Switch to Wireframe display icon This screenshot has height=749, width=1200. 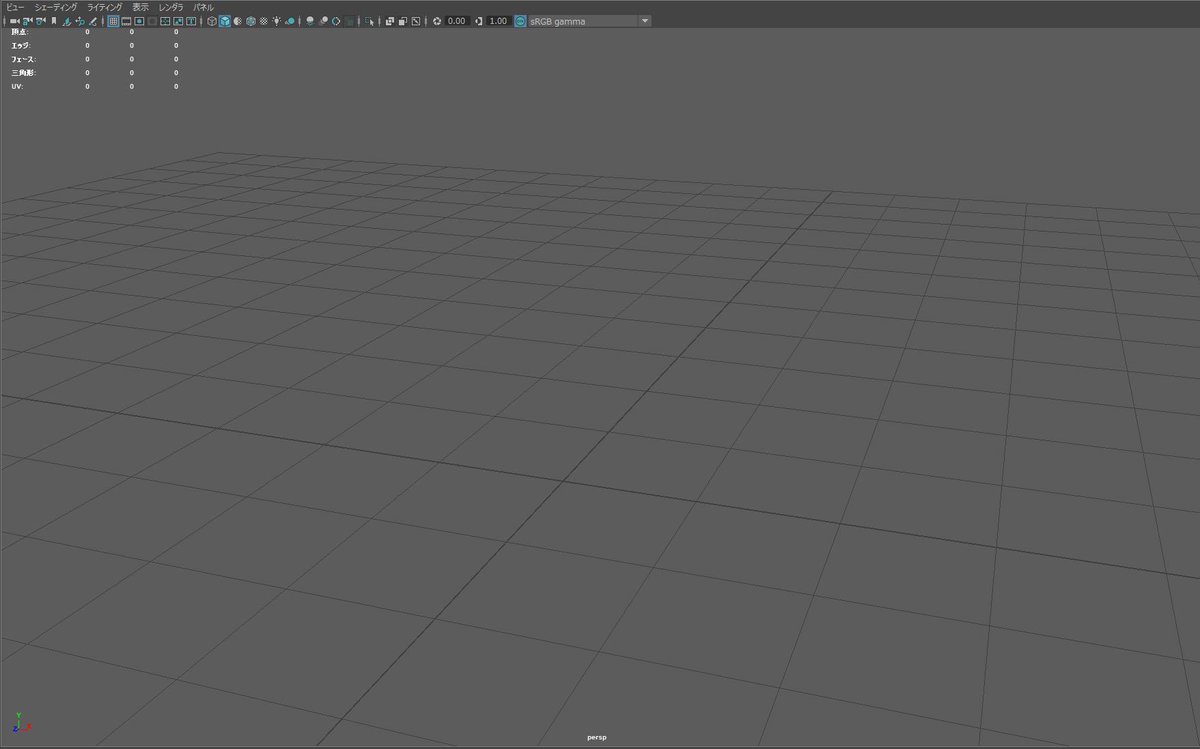click(x=212, y=21)
